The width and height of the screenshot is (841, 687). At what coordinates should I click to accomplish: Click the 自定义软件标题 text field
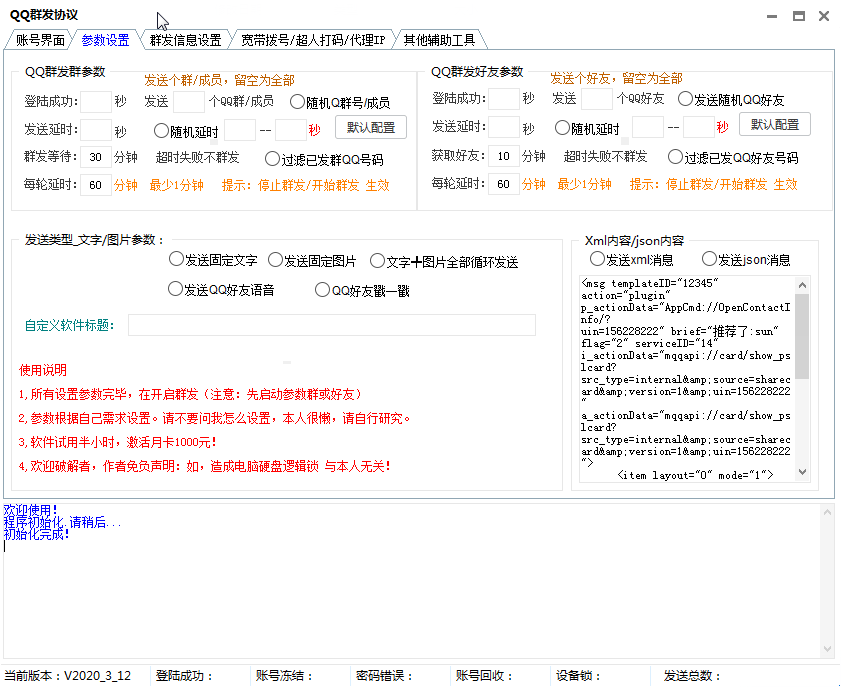[x=331, y=325]
